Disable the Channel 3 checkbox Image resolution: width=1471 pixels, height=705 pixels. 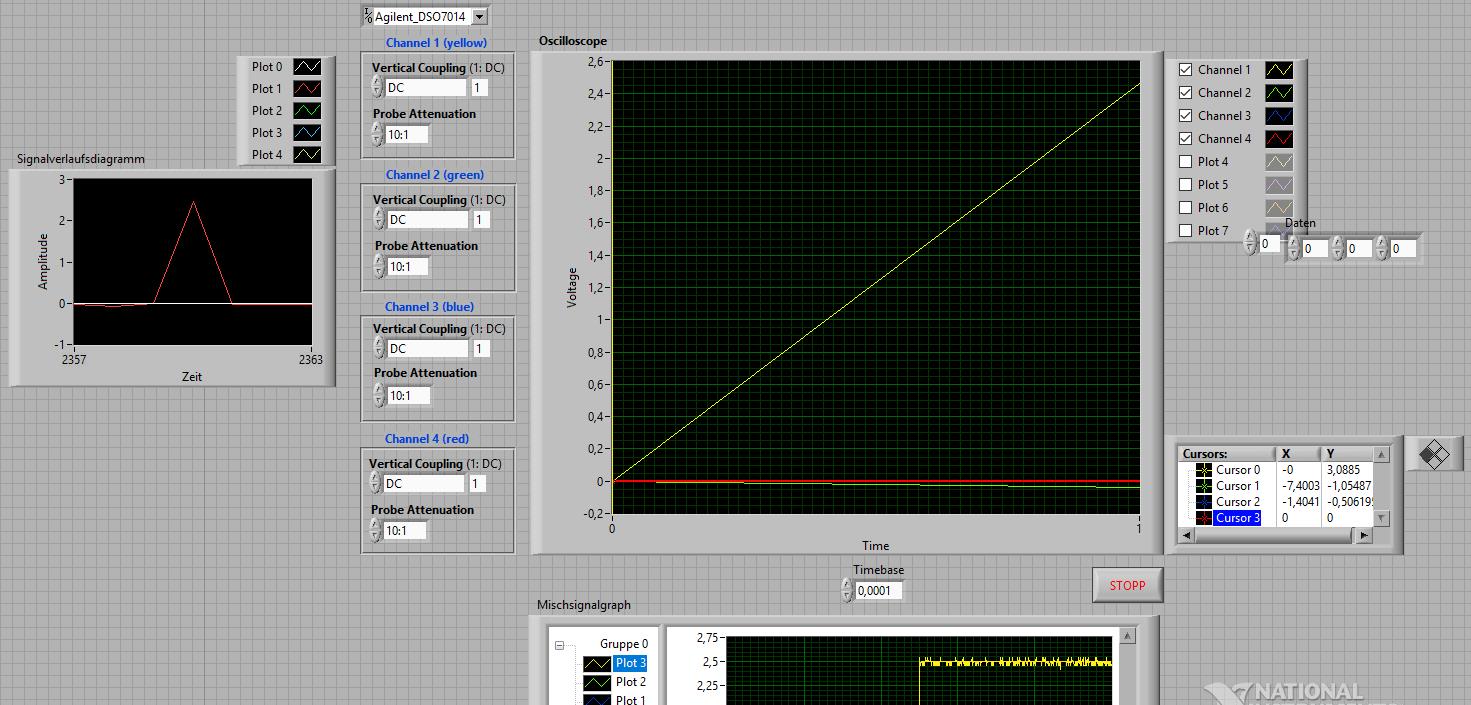coord(1186,116)
